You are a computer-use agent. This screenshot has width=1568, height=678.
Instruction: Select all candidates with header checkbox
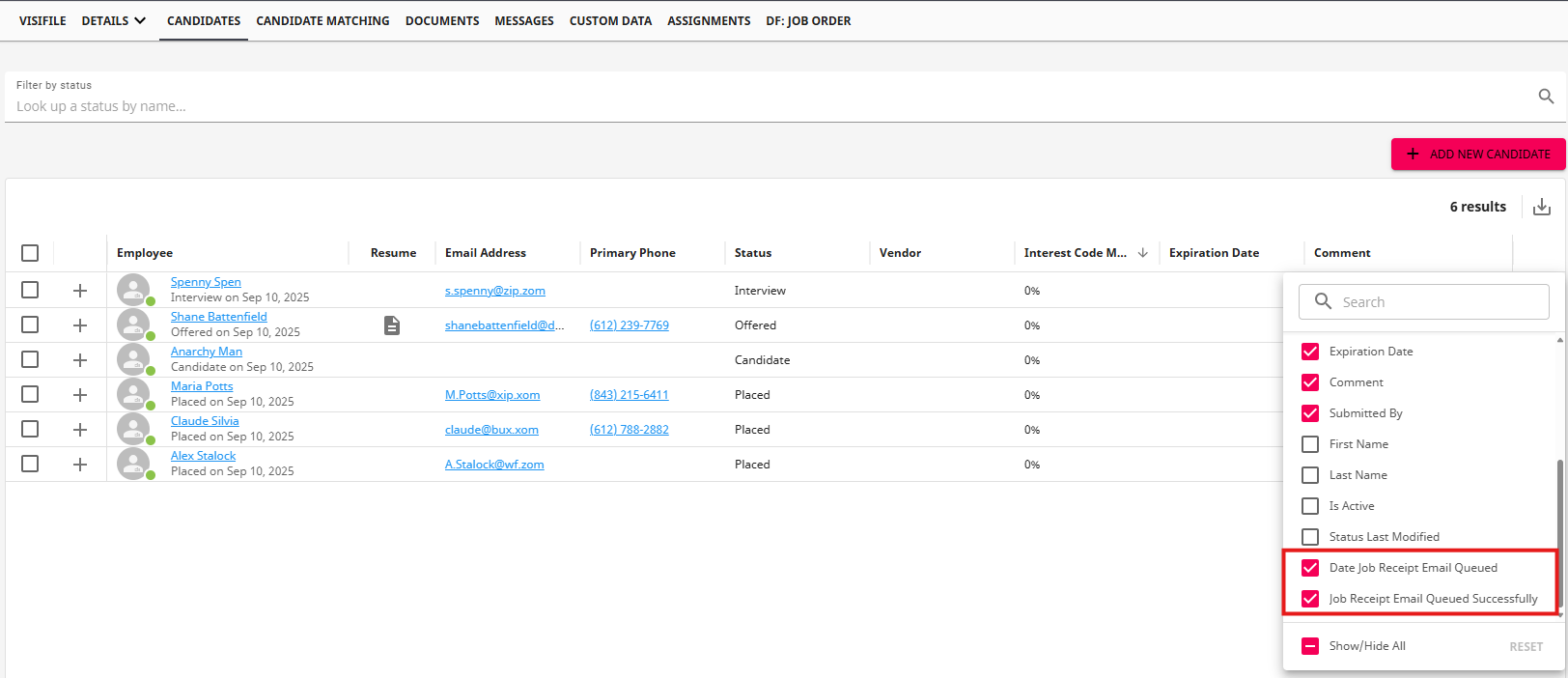[30, 253]
